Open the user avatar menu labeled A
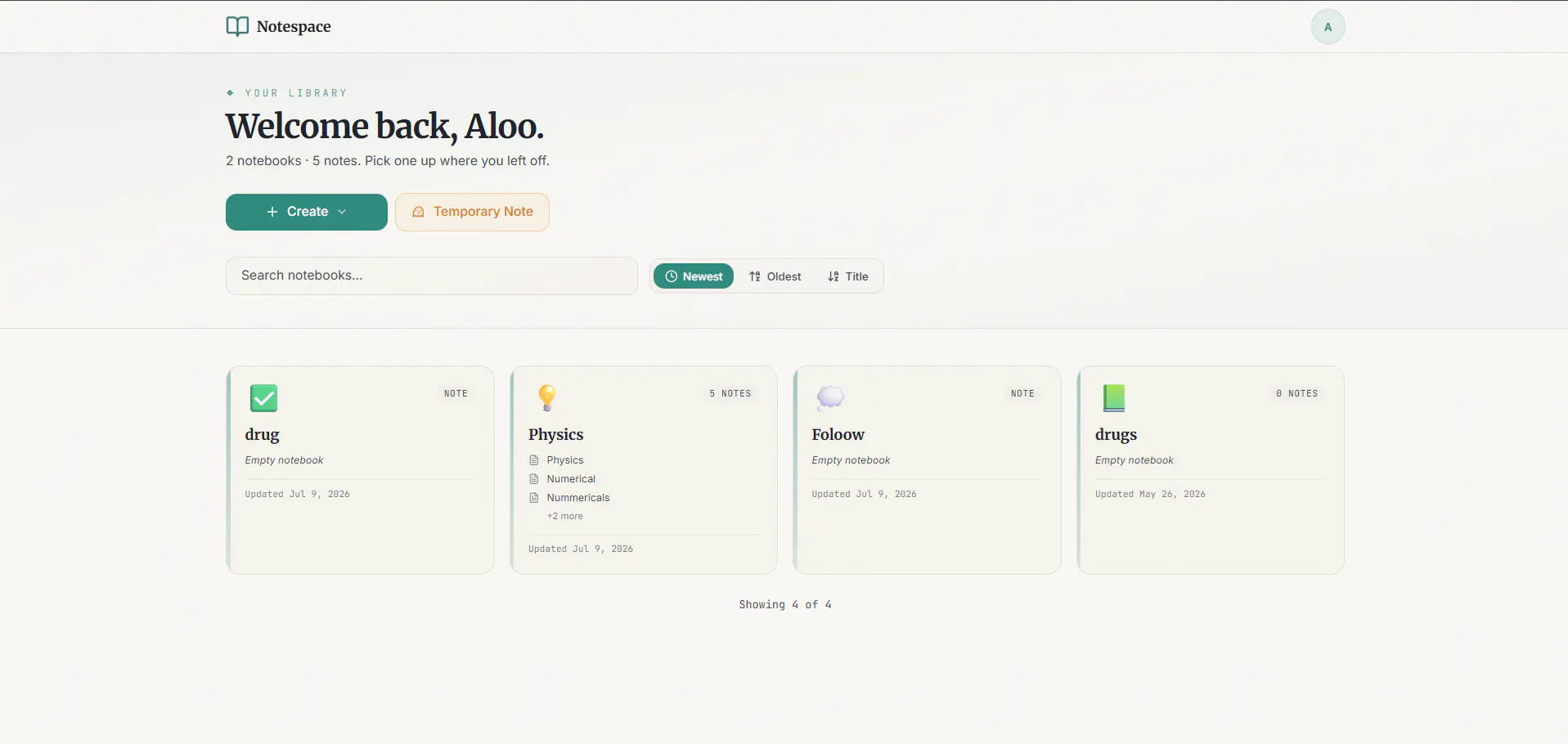Image resolution: width=1568 pixels, height=744 pixels. (1328, 27)
